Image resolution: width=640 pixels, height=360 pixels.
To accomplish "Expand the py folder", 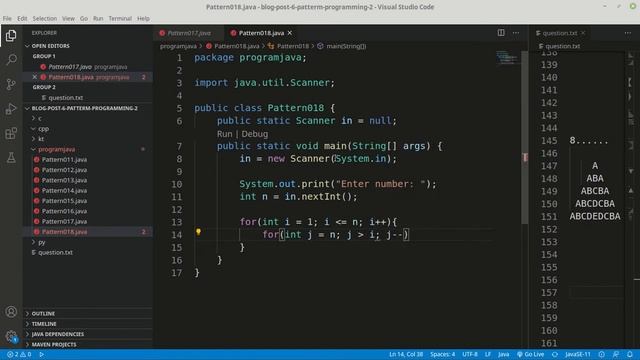I will click(x=41, y=242).
